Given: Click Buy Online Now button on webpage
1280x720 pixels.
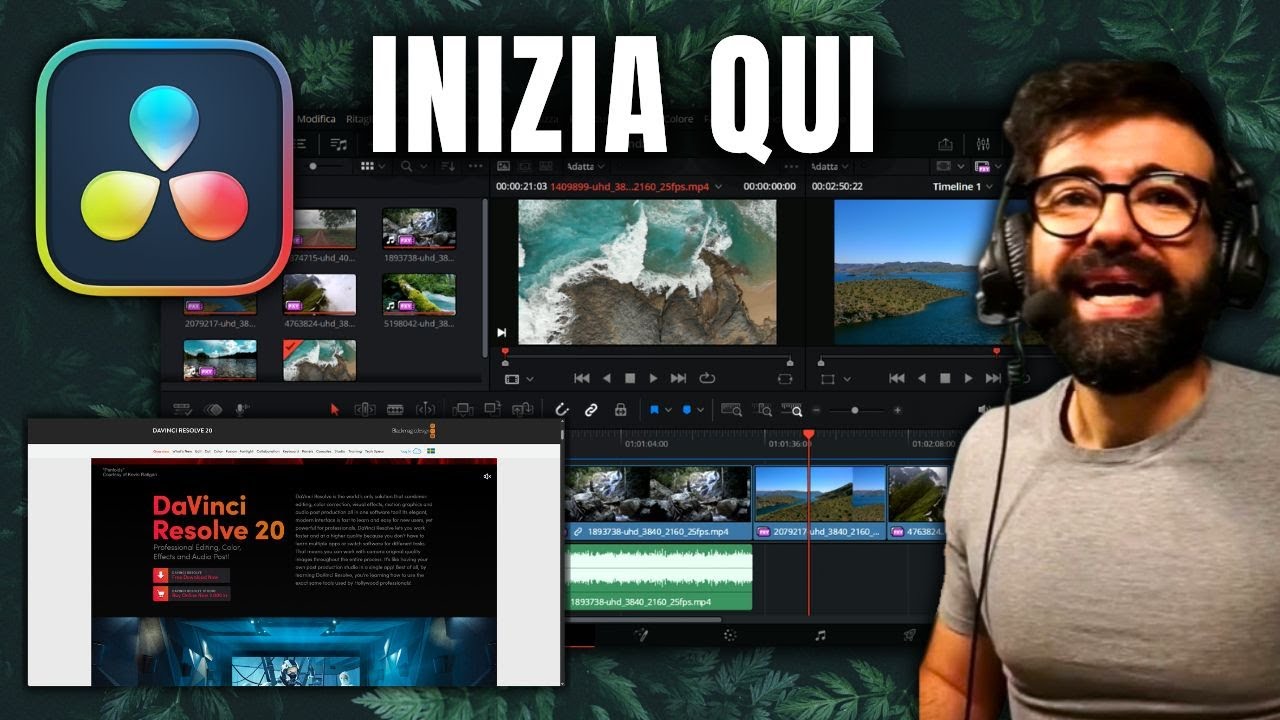Looking at the screenshot, I should click(x=191, y=593).
